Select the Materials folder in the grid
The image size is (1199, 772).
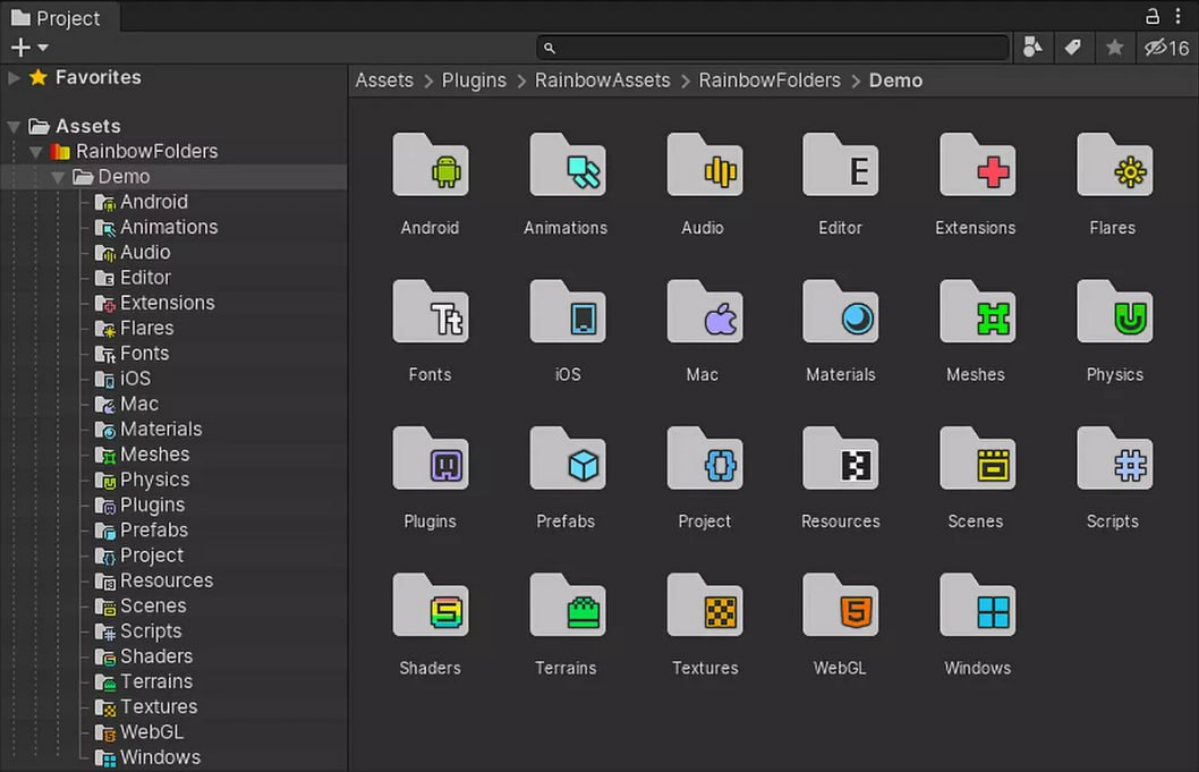click(840, 312)
